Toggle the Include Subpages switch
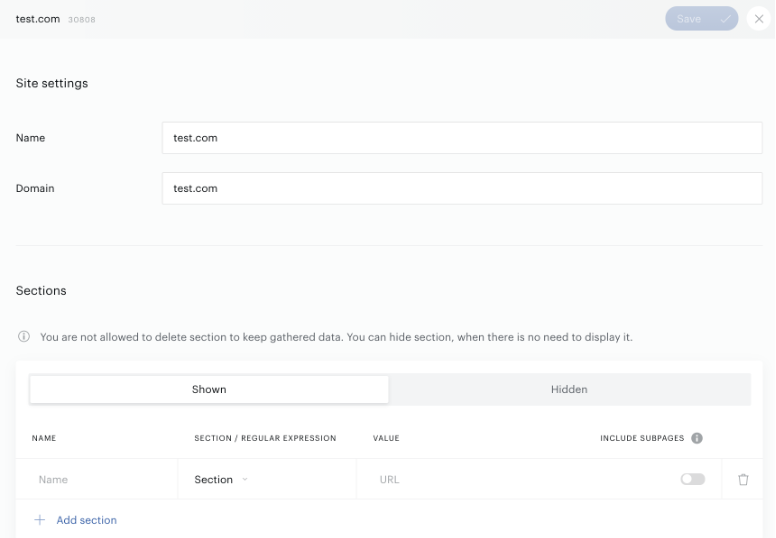The image size is (776, 538). pyautogui.click(x=692, y=479)
